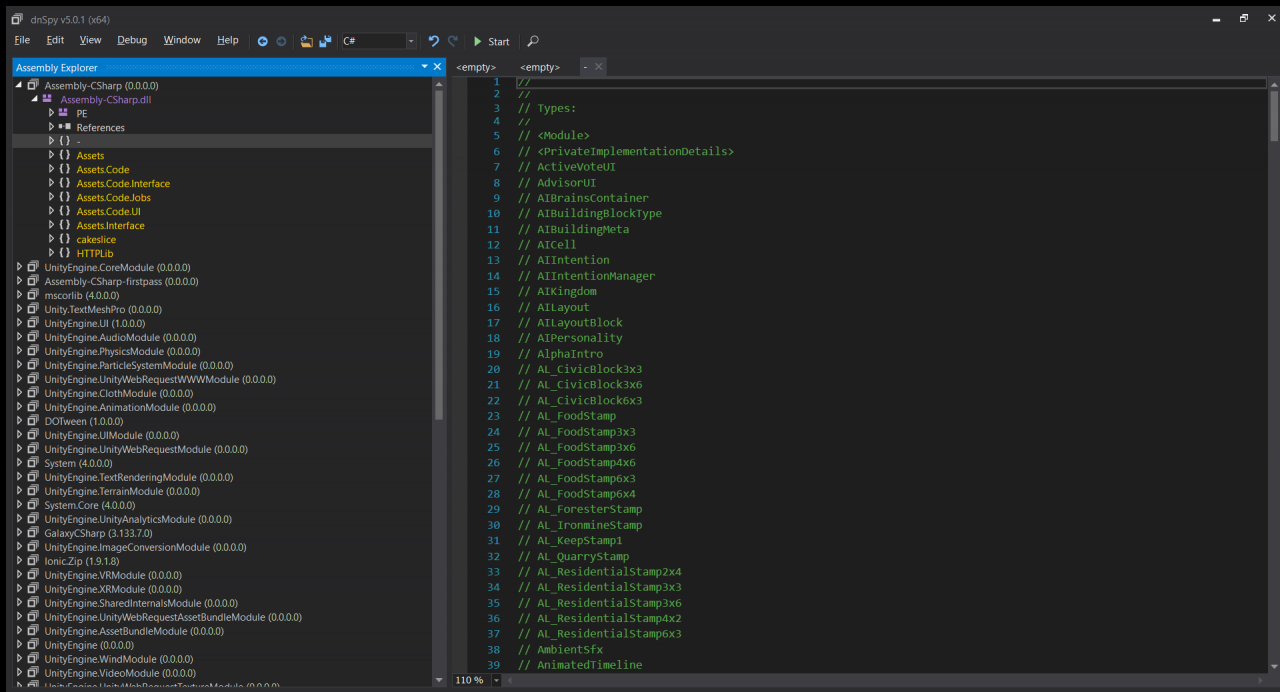Click the Save All icon
Viewport: 1280px width, 692px height.
pos(325,41)
